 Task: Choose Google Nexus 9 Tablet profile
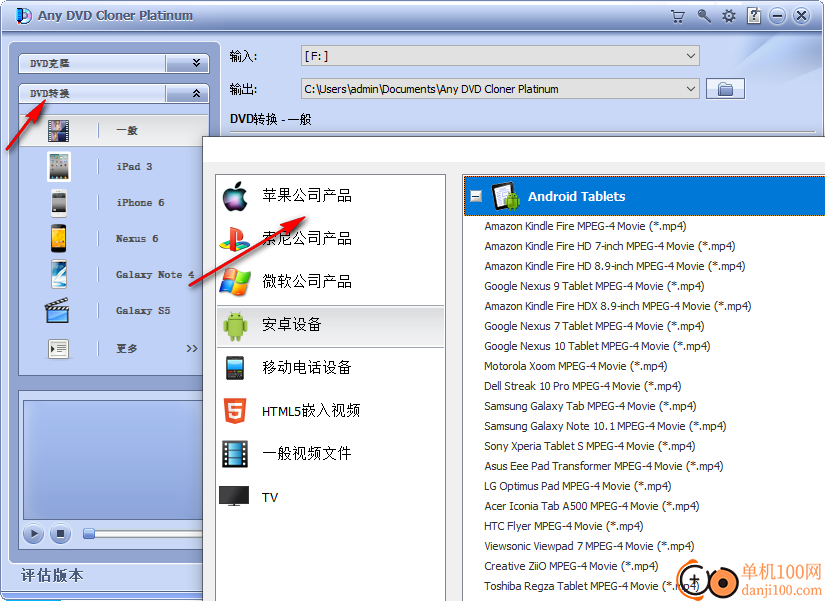click(594, 286)
